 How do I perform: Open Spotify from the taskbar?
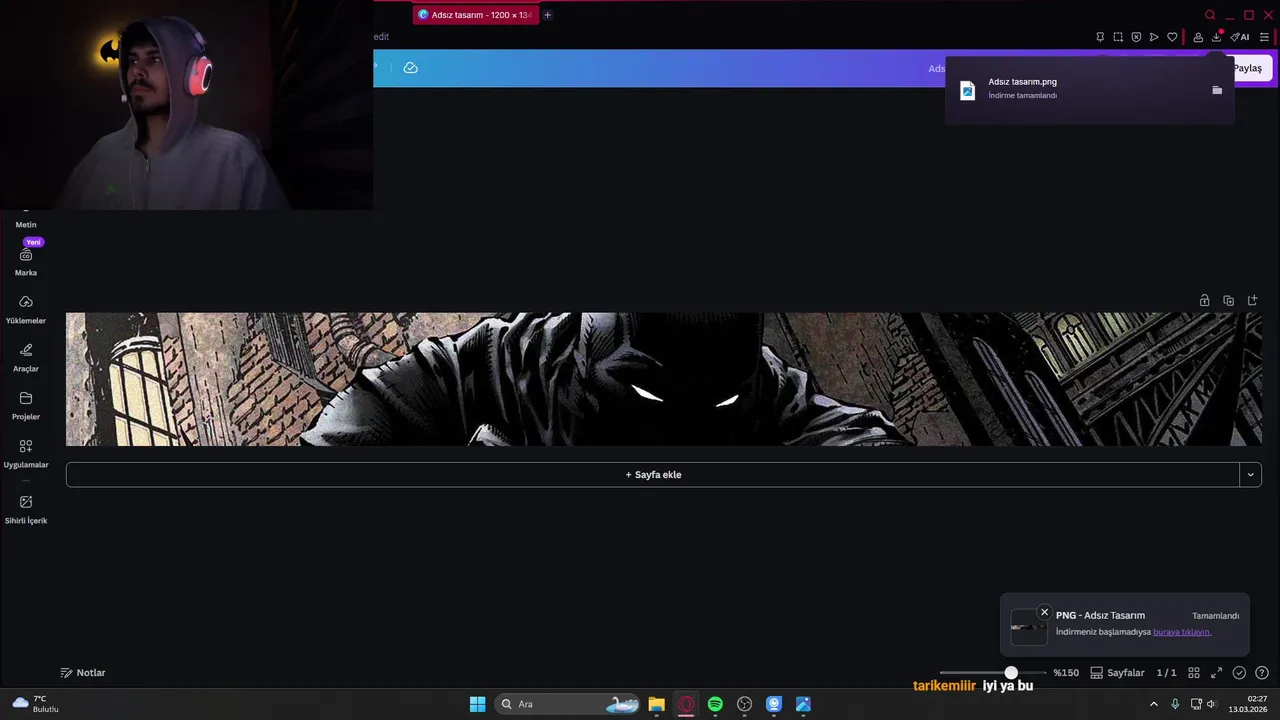click(x=715, y=704)
